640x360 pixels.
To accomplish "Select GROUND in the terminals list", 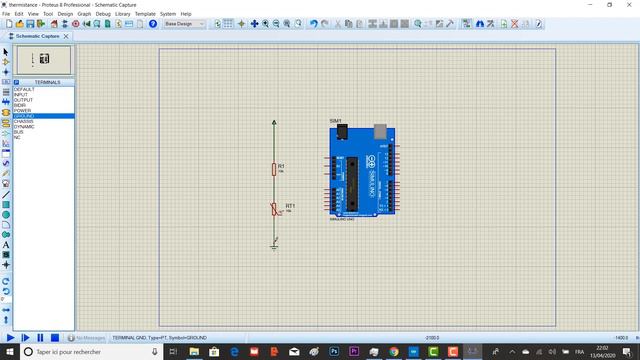I will (44, 116).
